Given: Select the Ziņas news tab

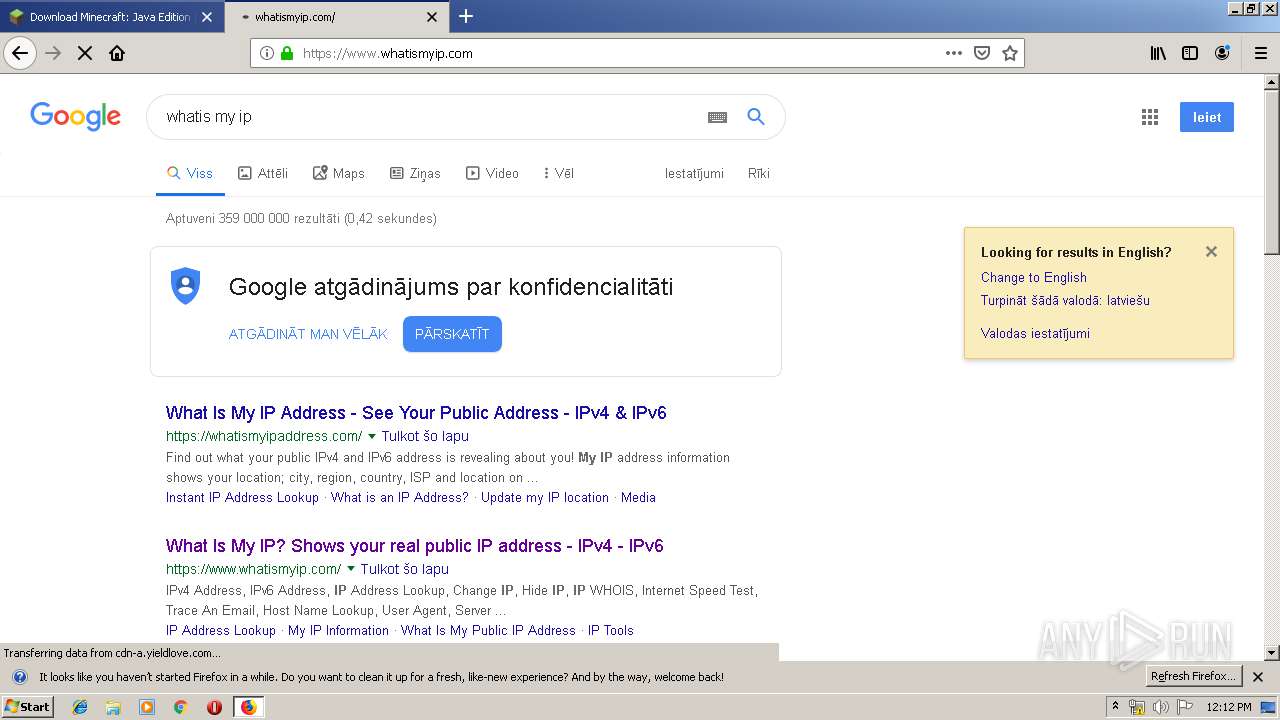Looking at the screenshot, I should point(415,173).
